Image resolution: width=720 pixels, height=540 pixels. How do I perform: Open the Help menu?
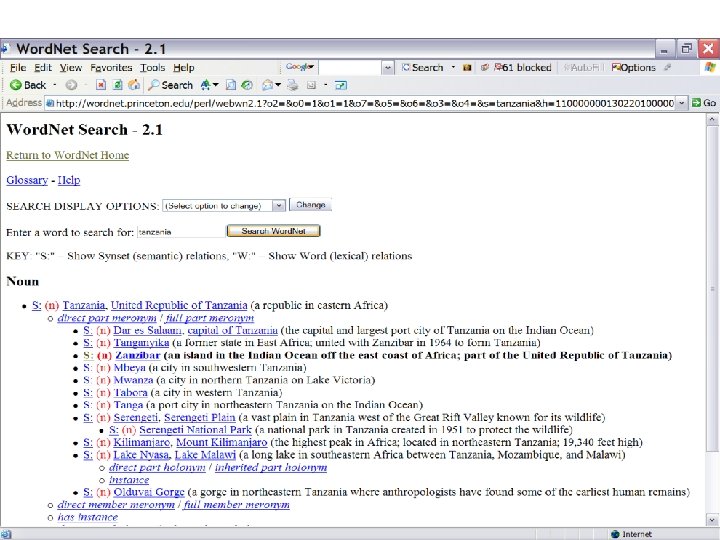pos(184,68)
